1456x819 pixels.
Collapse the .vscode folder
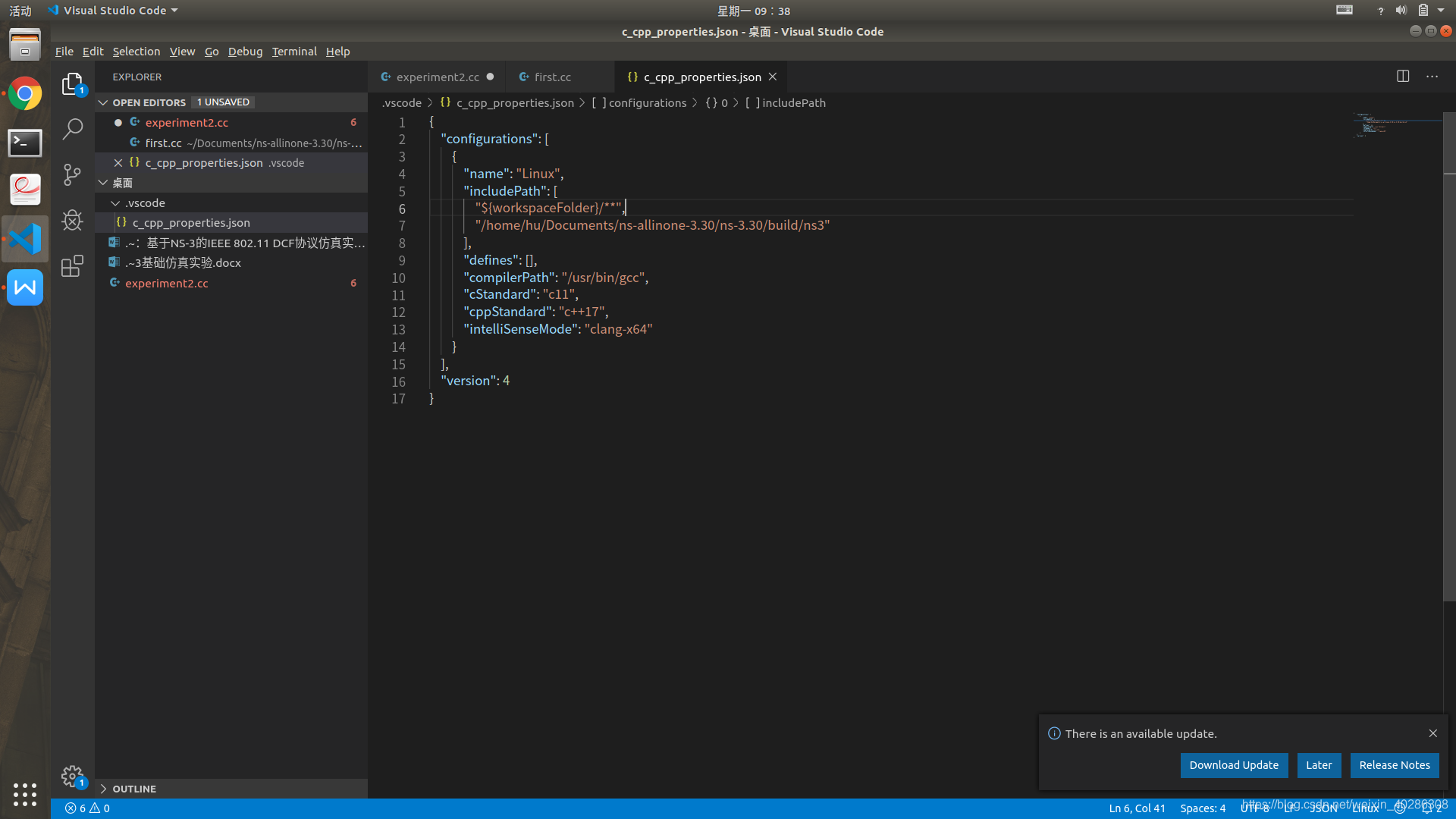click(115, 203)
